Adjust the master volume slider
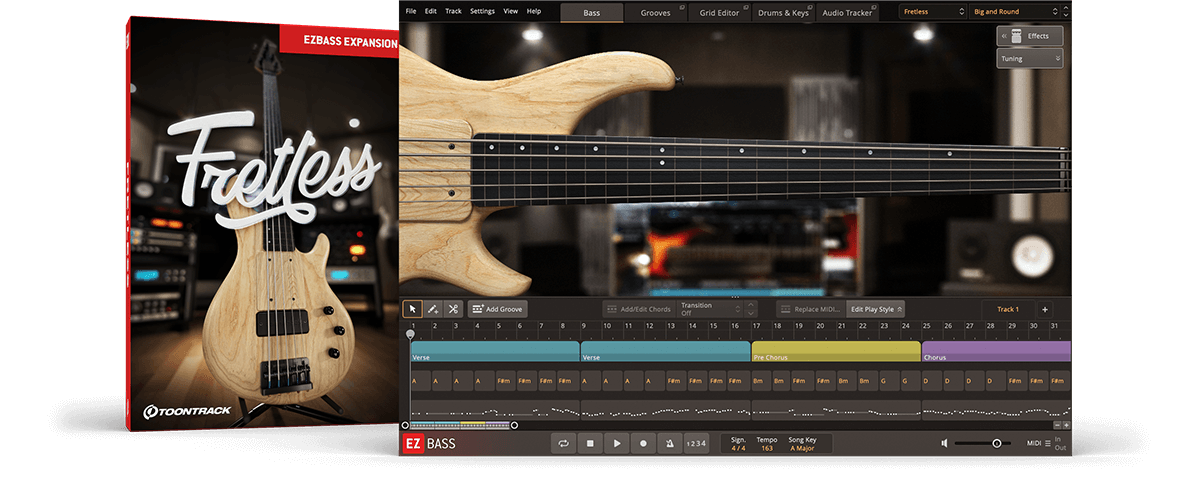Viewport: 1200px width, 488px height. [996, 443]
